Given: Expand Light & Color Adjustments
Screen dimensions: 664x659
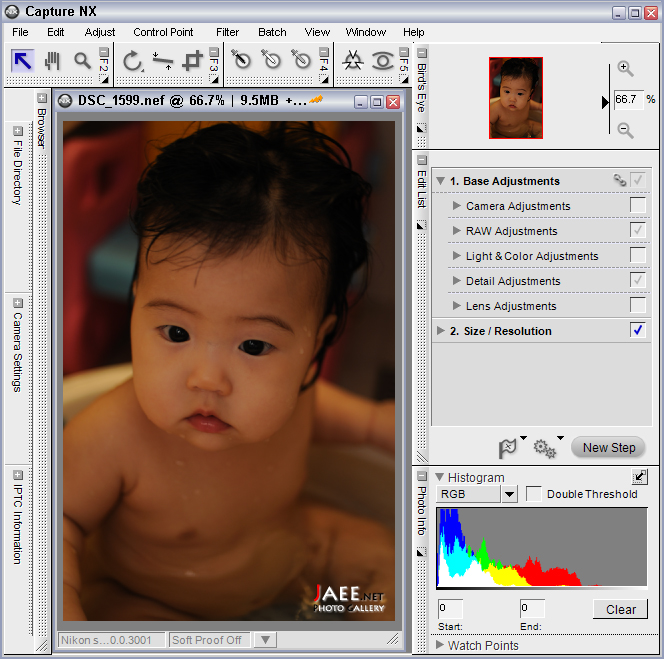Looking at the screenshot, I should click(x=457, y=256).
